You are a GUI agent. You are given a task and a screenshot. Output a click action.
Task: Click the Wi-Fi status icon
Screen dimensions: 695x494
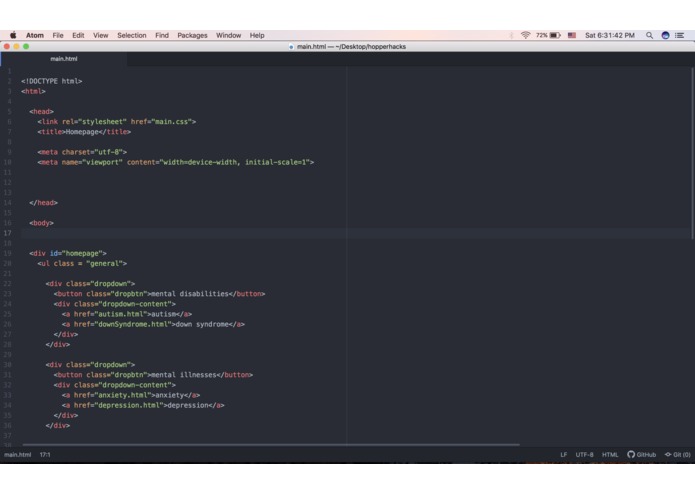[x=525, y=35]
